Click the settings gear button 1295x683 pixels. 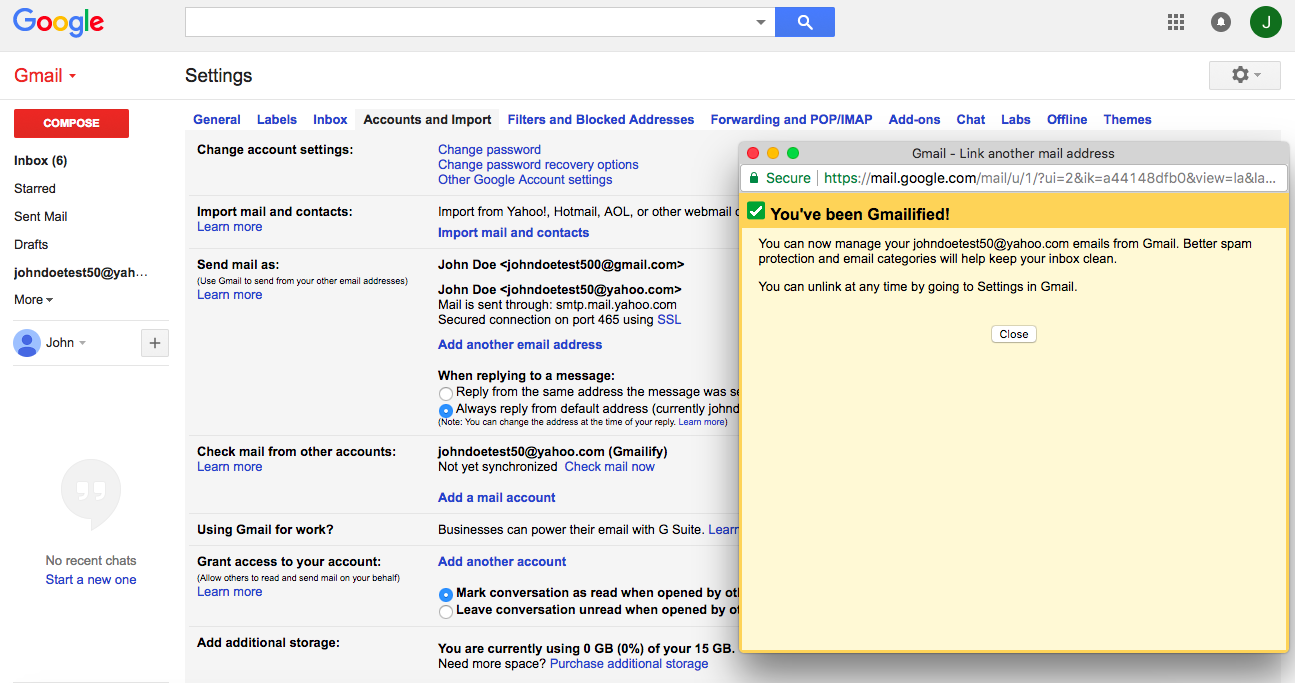(x=1244, y=75)
